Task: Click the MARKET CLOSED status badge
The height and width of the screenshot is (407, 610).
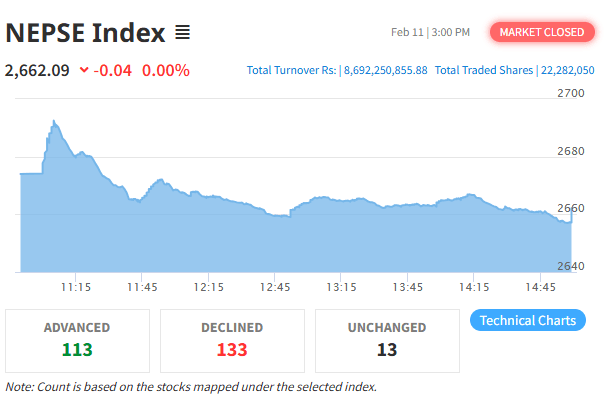Action: pos(541,32)
